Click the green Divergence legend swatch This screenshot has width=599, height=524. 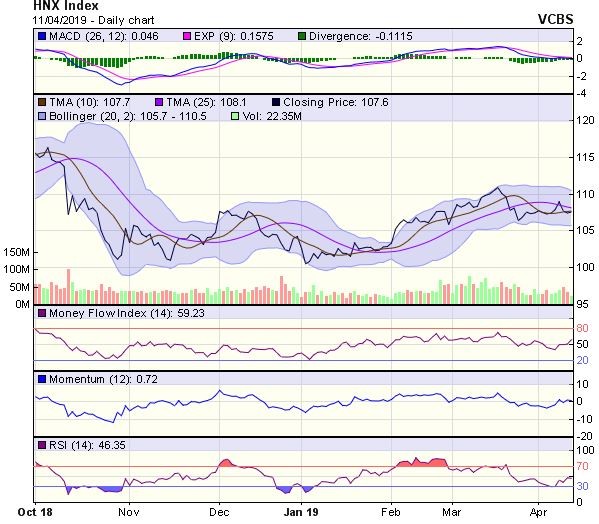click(x=302, y=36)
